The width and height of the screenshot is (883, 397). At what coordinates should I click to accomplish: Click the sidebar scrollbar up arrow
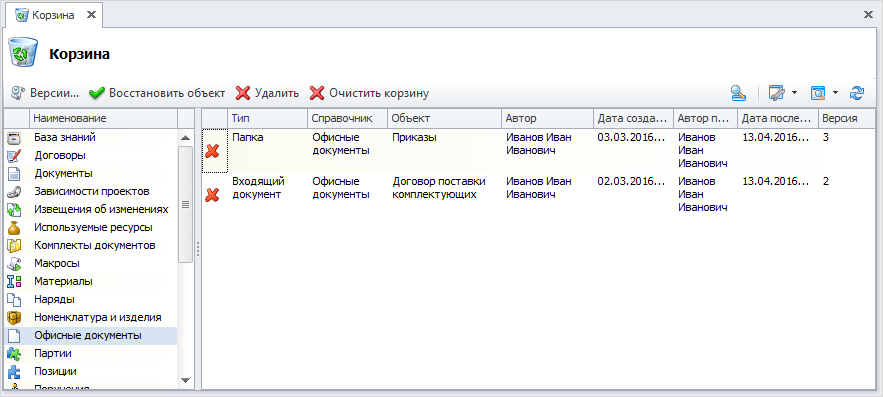click(x=185, y=137)
